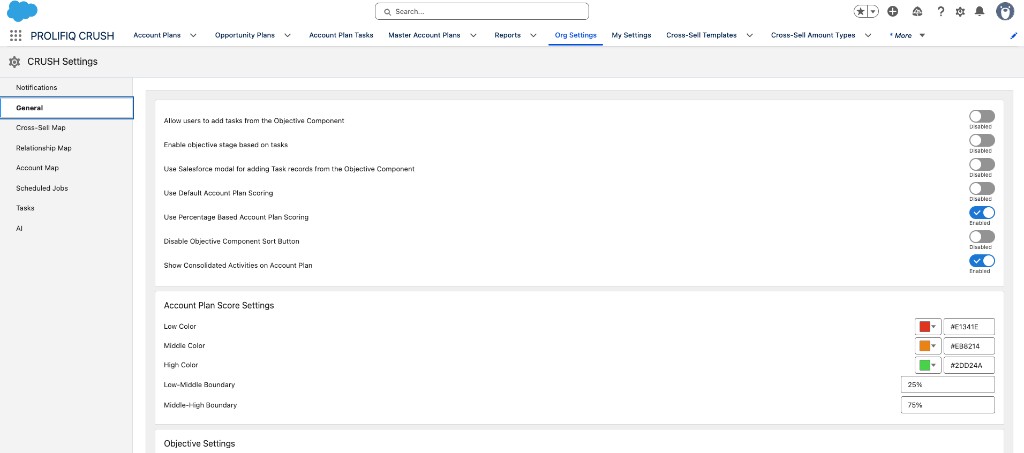Open the Cross-Sell Templates tab
1024x453 pixels.
click(701, 36)
